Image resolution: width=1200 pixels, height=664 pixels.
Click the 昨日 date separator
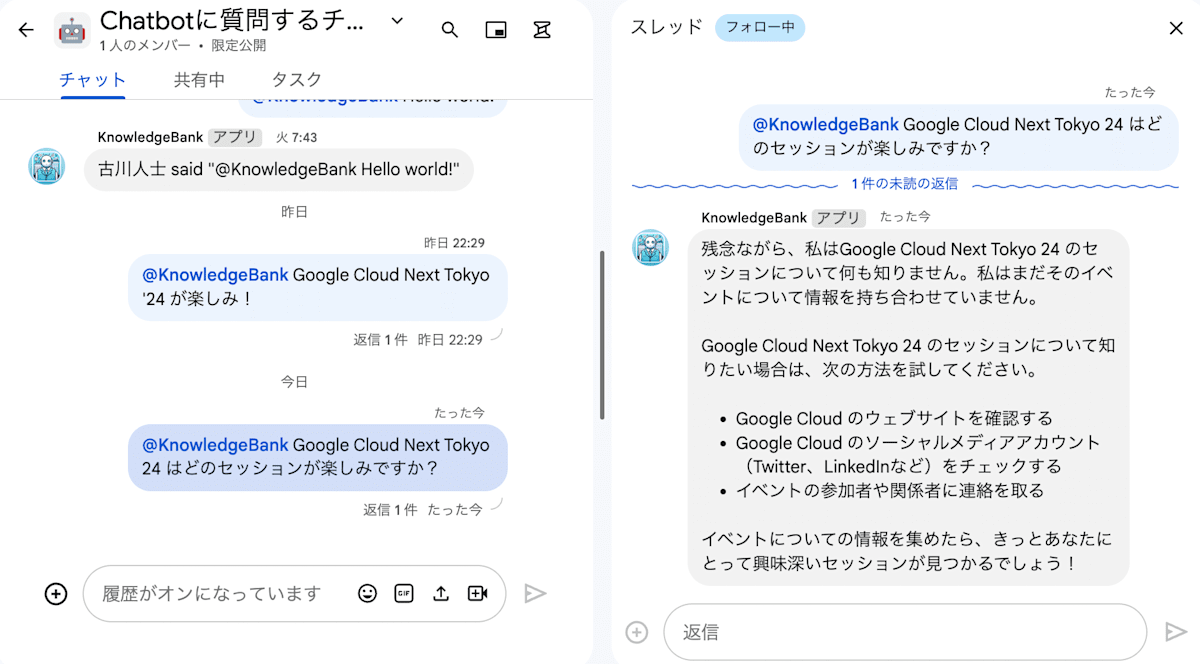click(294, 212)
